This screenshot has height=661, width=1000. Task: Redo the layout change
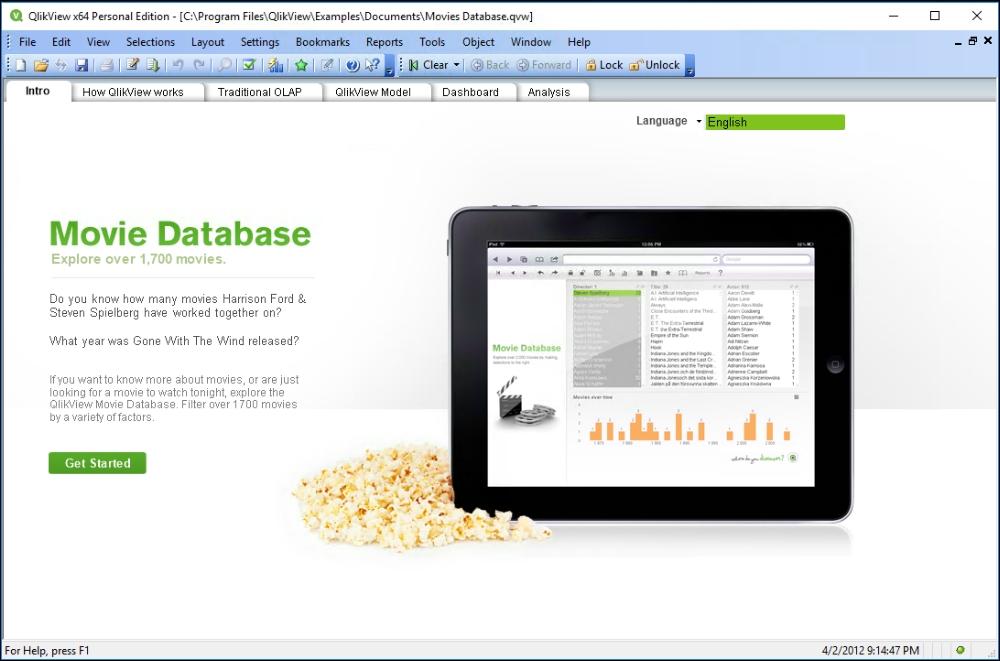point(199,65)
